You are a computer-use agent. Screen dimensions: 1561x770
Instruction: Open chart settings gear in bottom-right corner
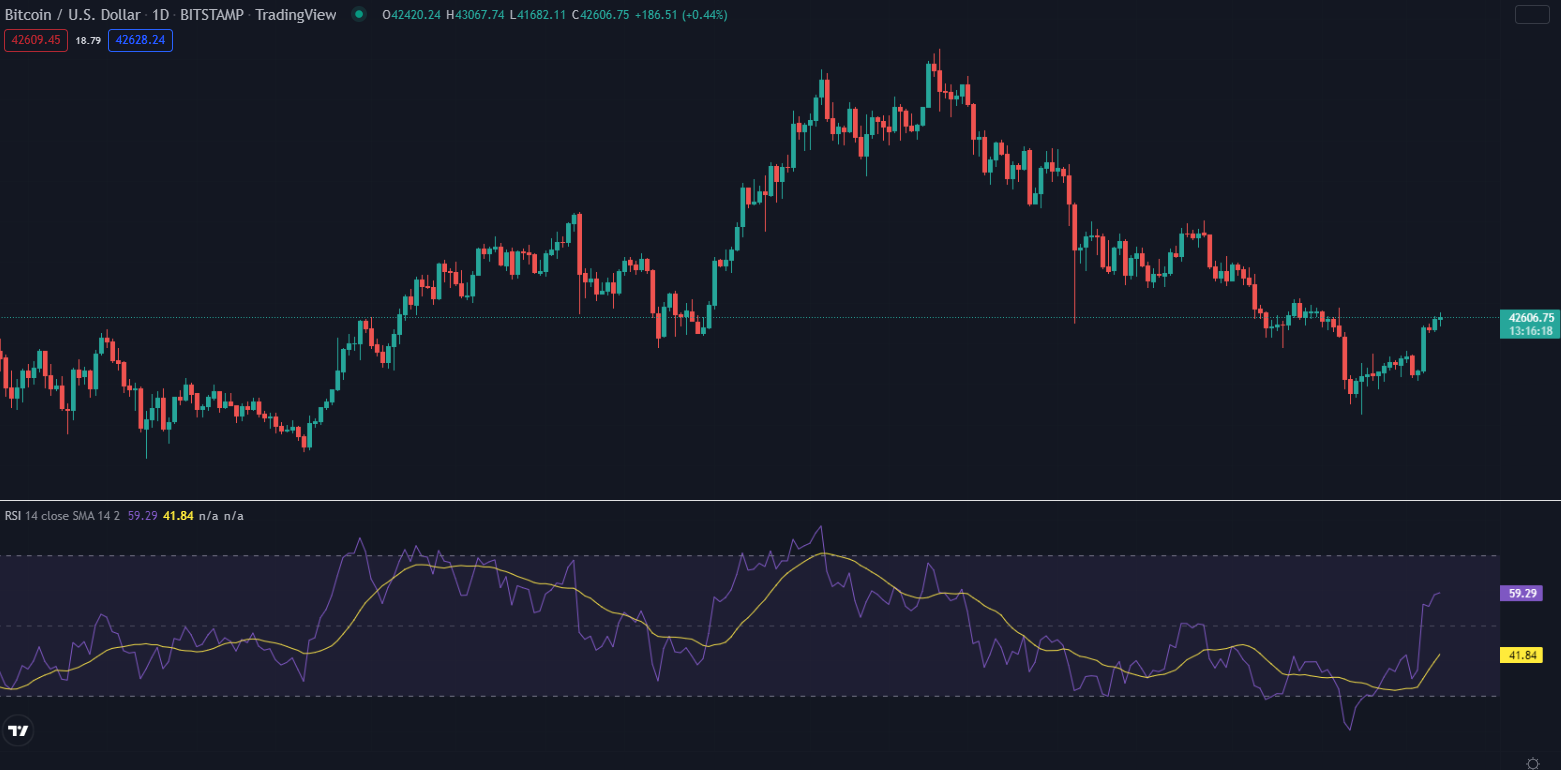coord(1532,762)
